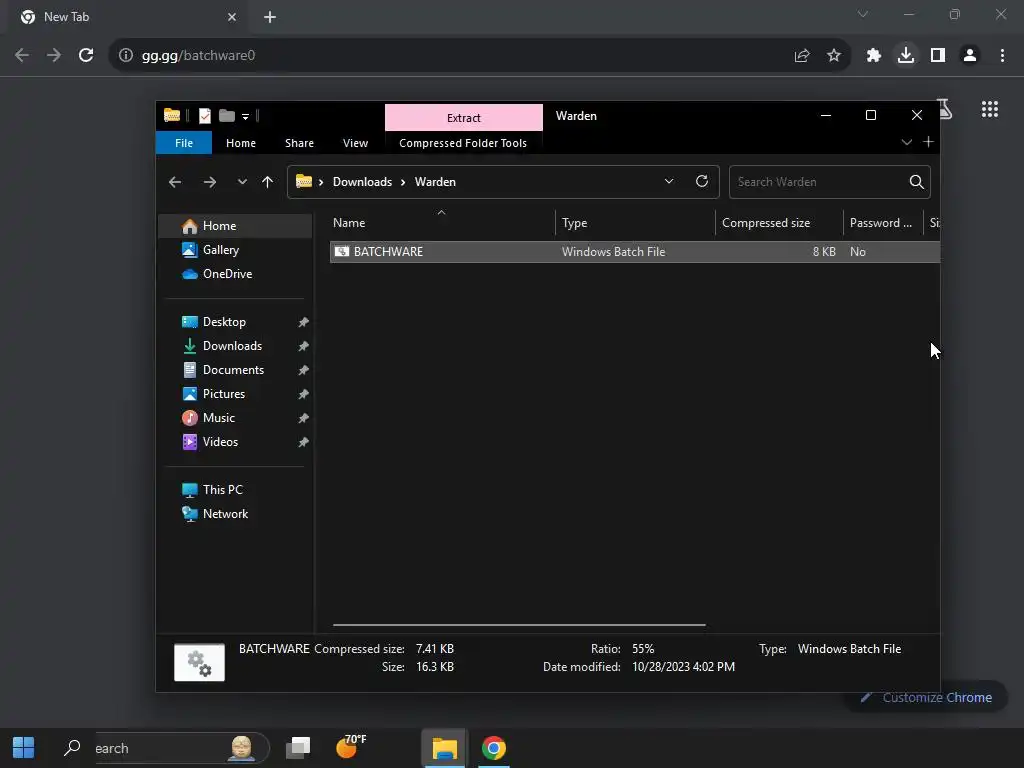Click the Explorer back arrow
This screenshot has height=768, width=1024.
click(175, 182)
